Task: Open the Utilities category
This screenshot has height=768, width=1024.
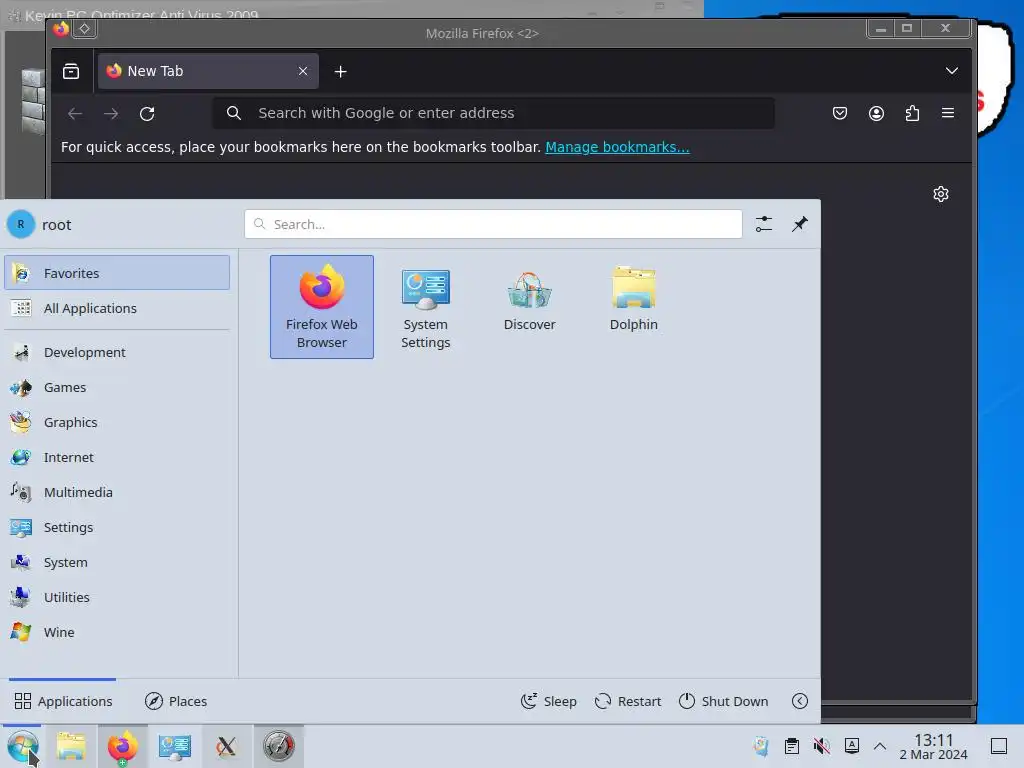Action: [x=117, y=598]
